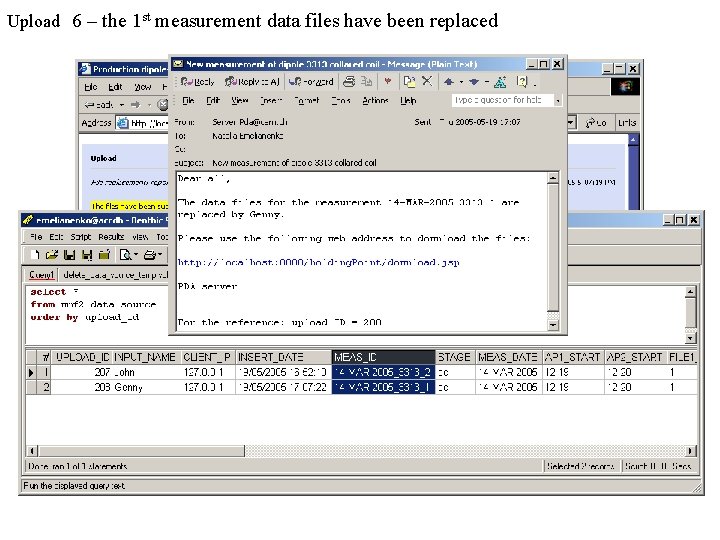Click the move-to-folder icon in the message toolbar
The height and width of the screenshot is (540, 720).
pyautogui.click(x=366, y=82)
